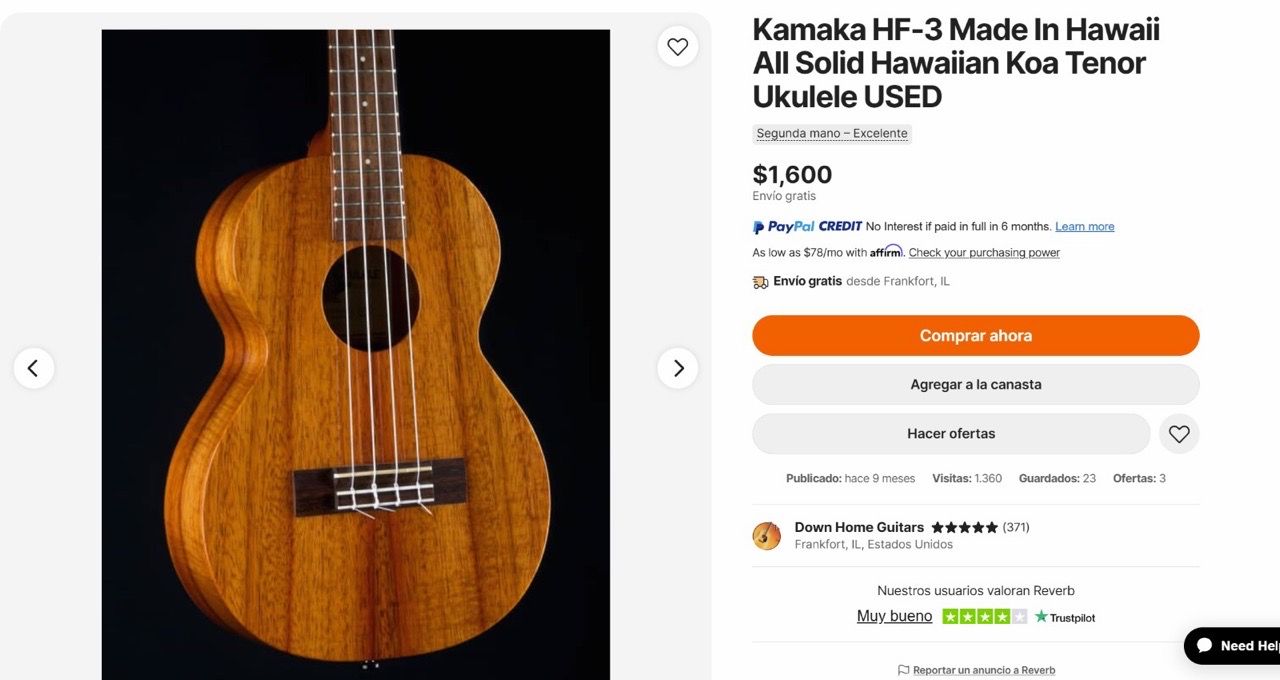Click the flag icon to report listing
The image size is (1280, 680).
coord(903,670)
